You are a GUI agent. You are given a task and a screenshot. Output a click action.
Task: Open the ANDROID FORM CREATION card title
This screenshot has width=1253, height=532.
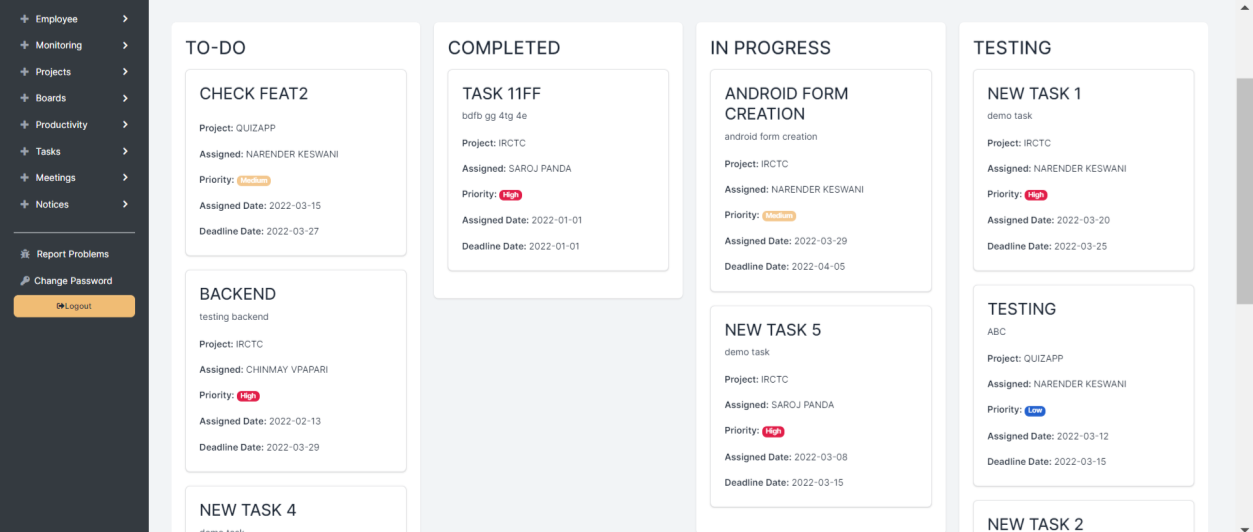coord(787,104)
